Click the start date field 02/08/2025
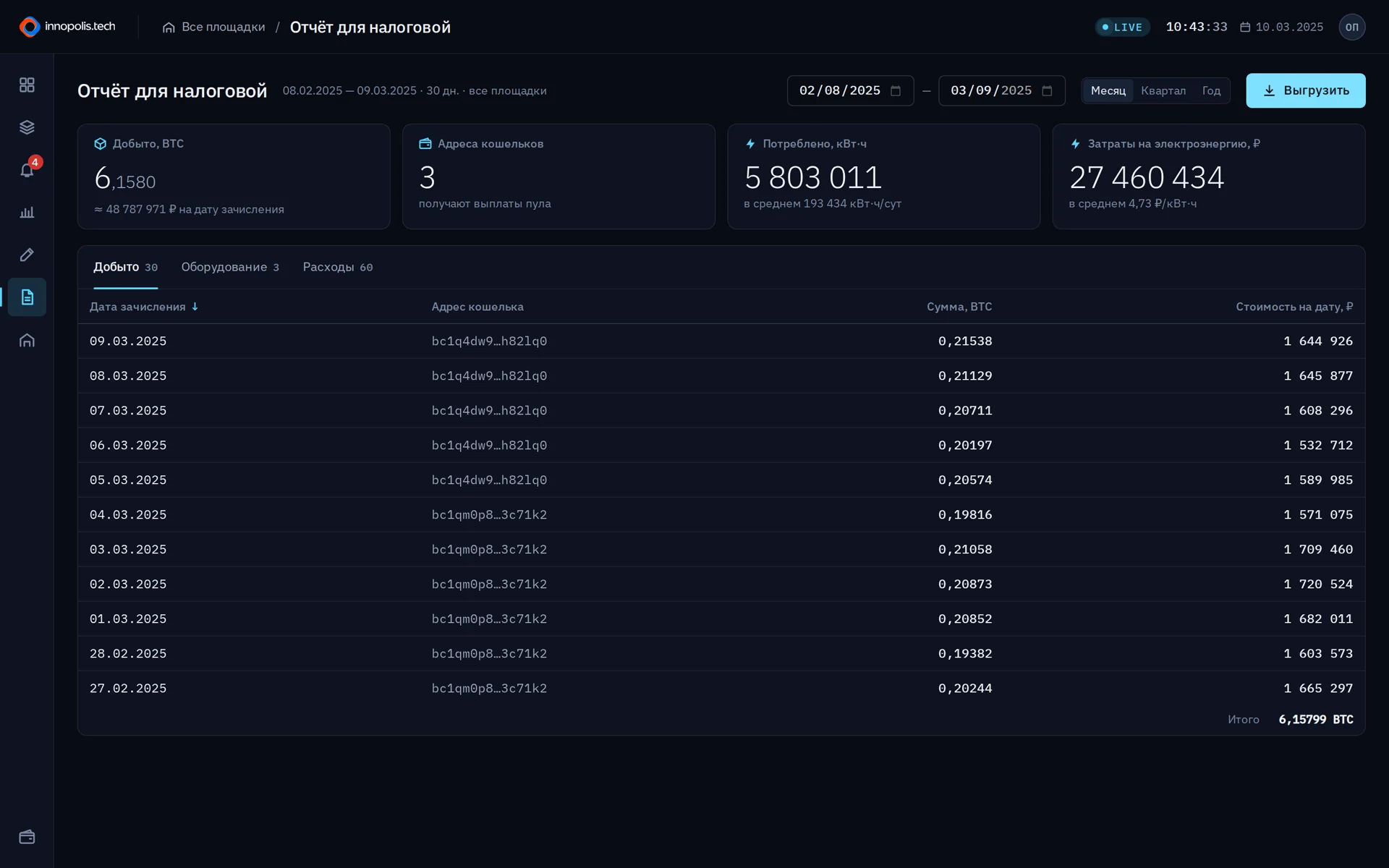This screenshot has width=1389, height=868. click(850, 90)
